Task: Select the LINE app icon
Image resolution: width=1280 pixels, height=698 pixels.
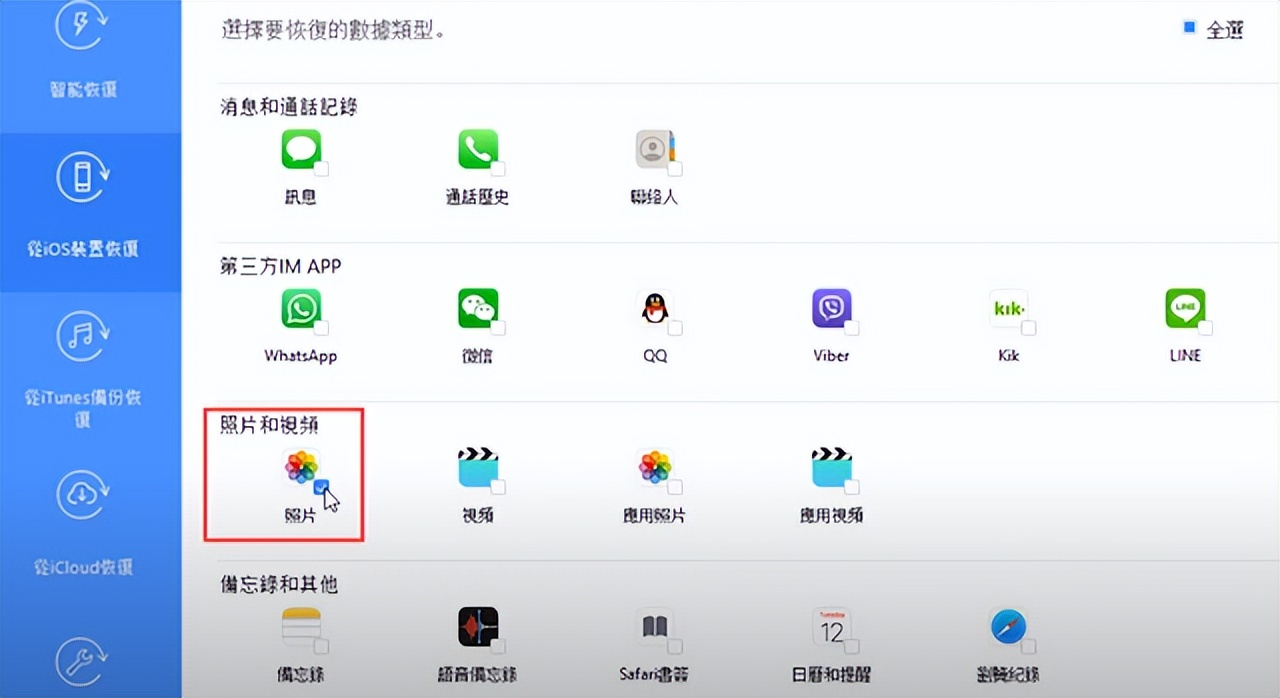Action: tap(1185, 308)
